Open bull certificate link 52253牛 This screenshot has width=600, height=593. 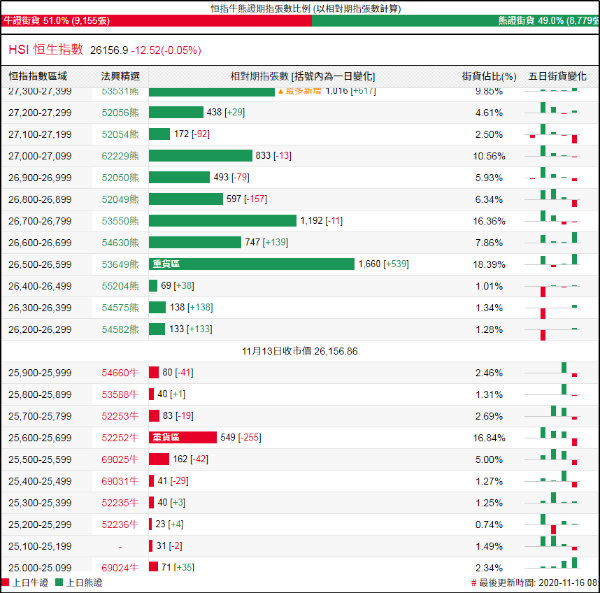click(x=120, y=416)
